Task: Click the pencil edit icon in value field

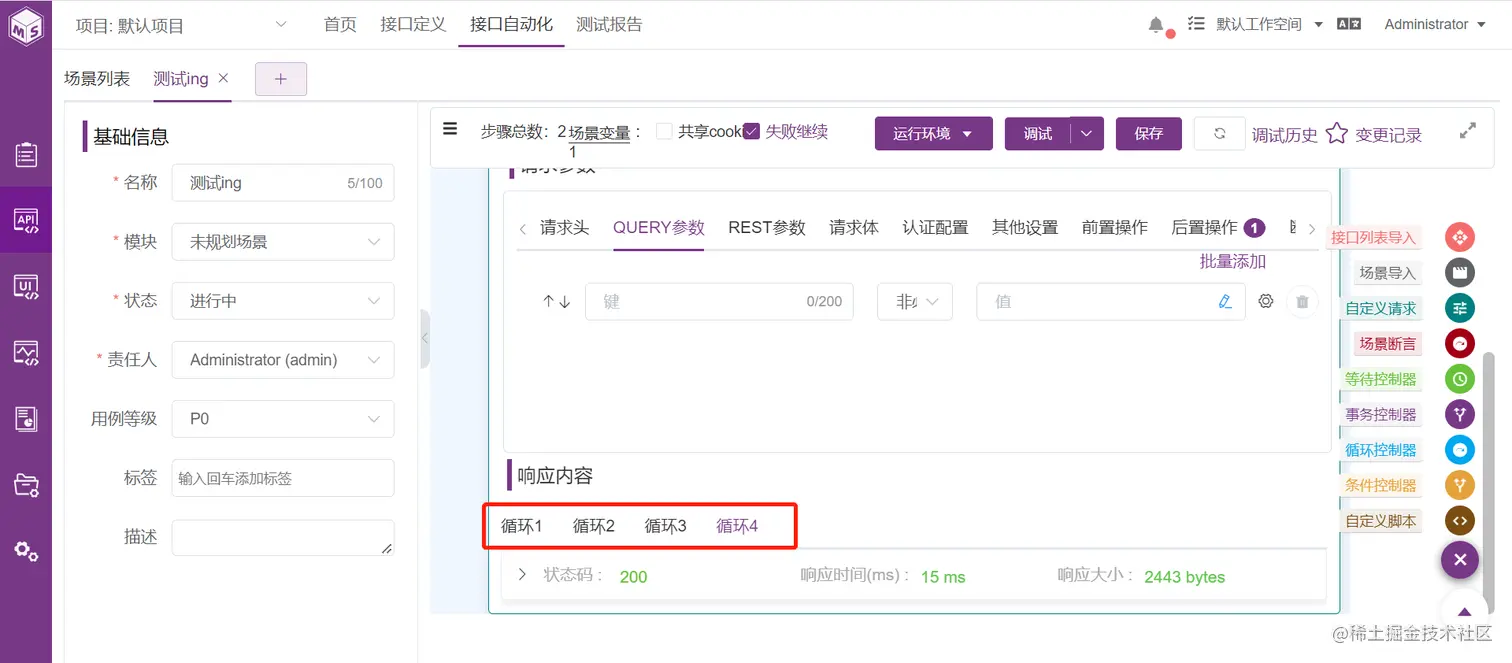Action: [1225, 301]
